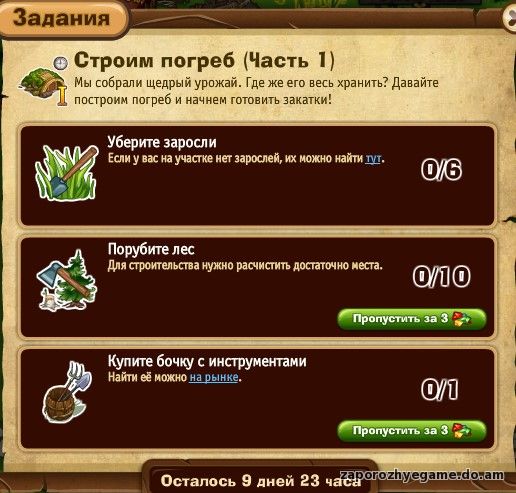The width and height of the screenshot is (516, 493).
Task: Click the grass and shovel icon
Action: click(x=67, y=173)
